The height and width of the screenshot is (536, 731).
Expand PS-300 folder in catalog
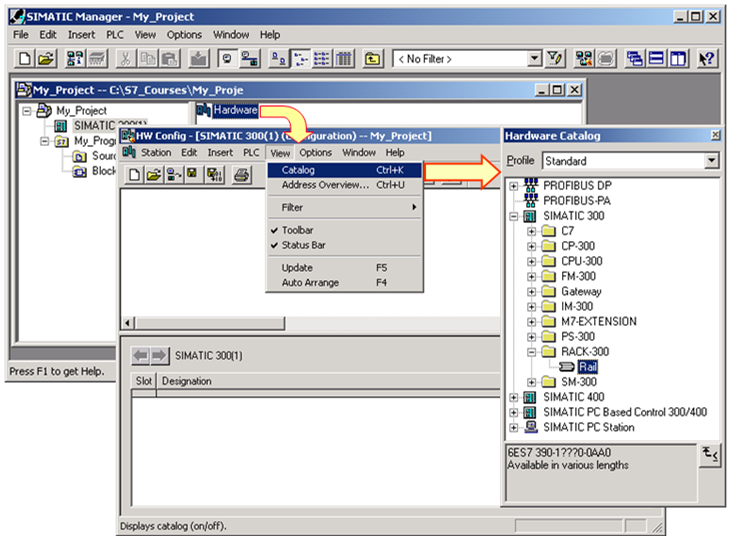pyautogui.click(x=531, y=337)
